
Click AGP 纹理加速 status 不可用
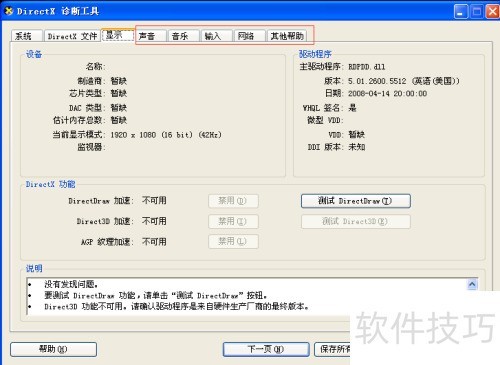point(154,241)
